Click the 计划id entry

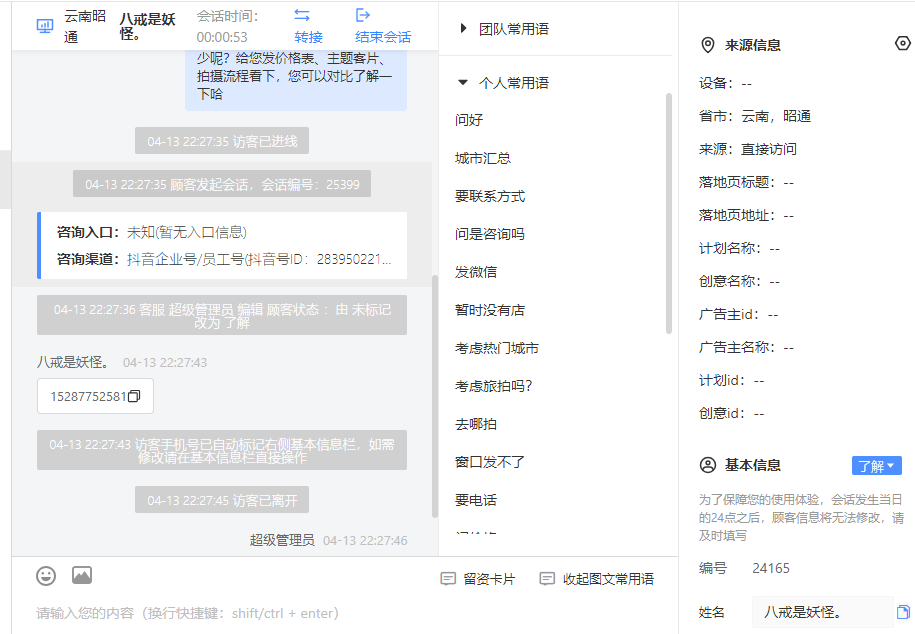click(732, 381)
